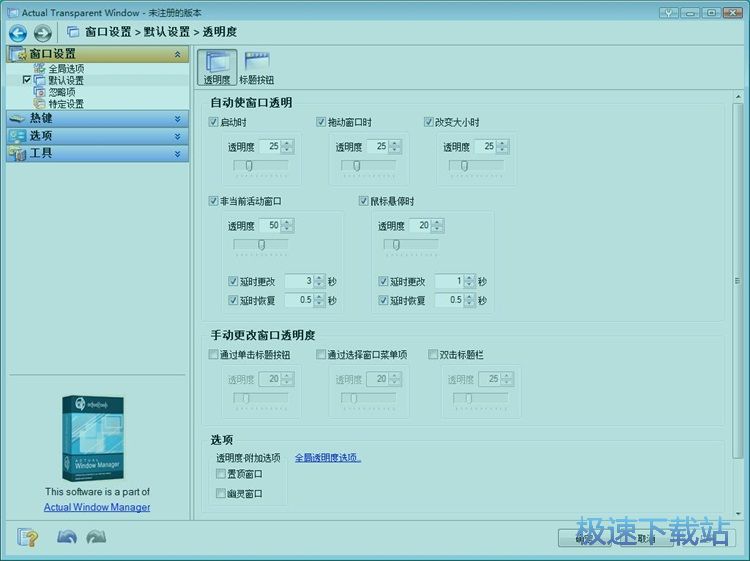750x561 pixels.
Task: Uncheck the 改变大小时 checkbox
Action: (x=429, y=122)
